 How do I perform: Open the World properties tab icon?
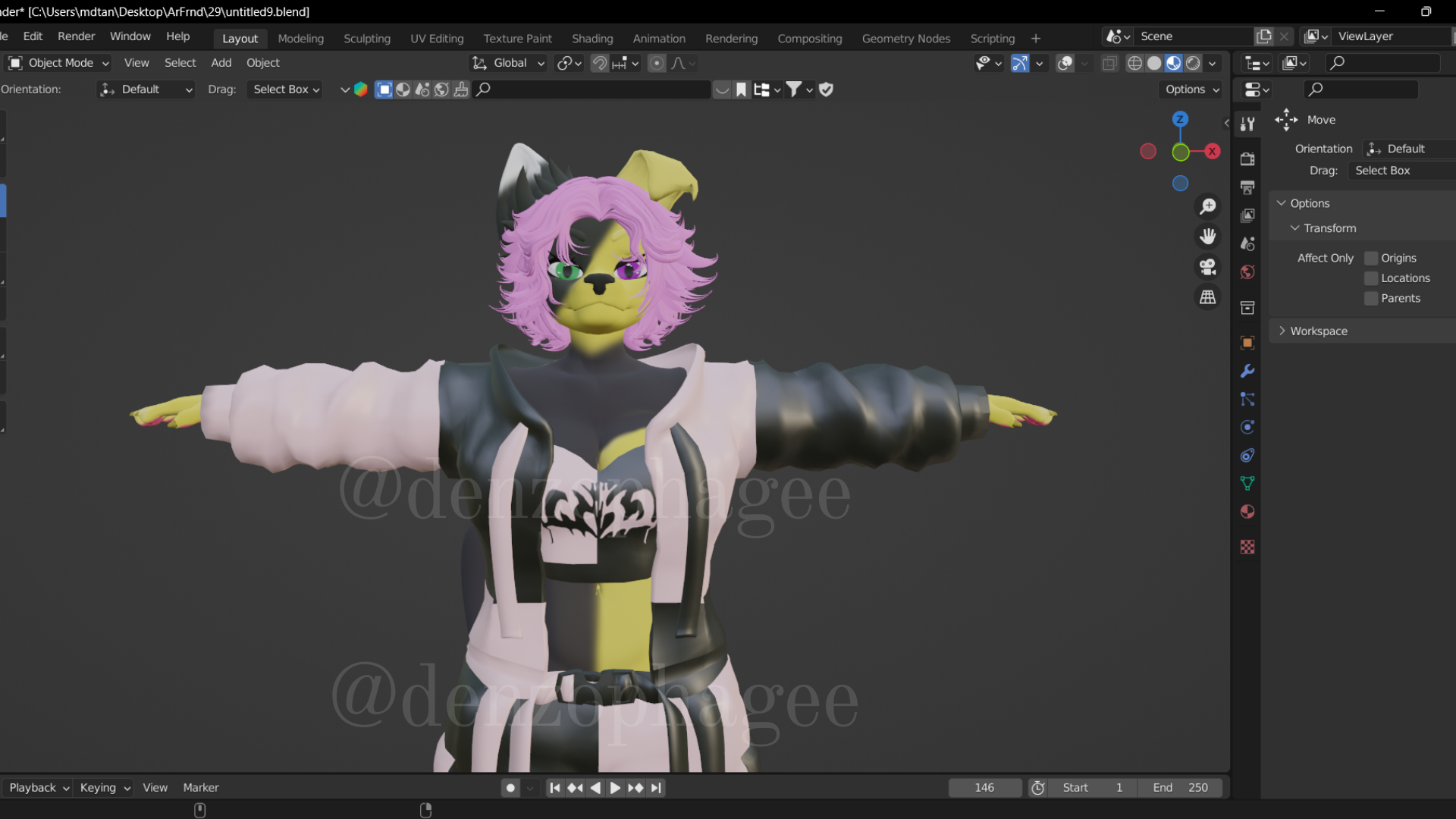coord(1247,272)
